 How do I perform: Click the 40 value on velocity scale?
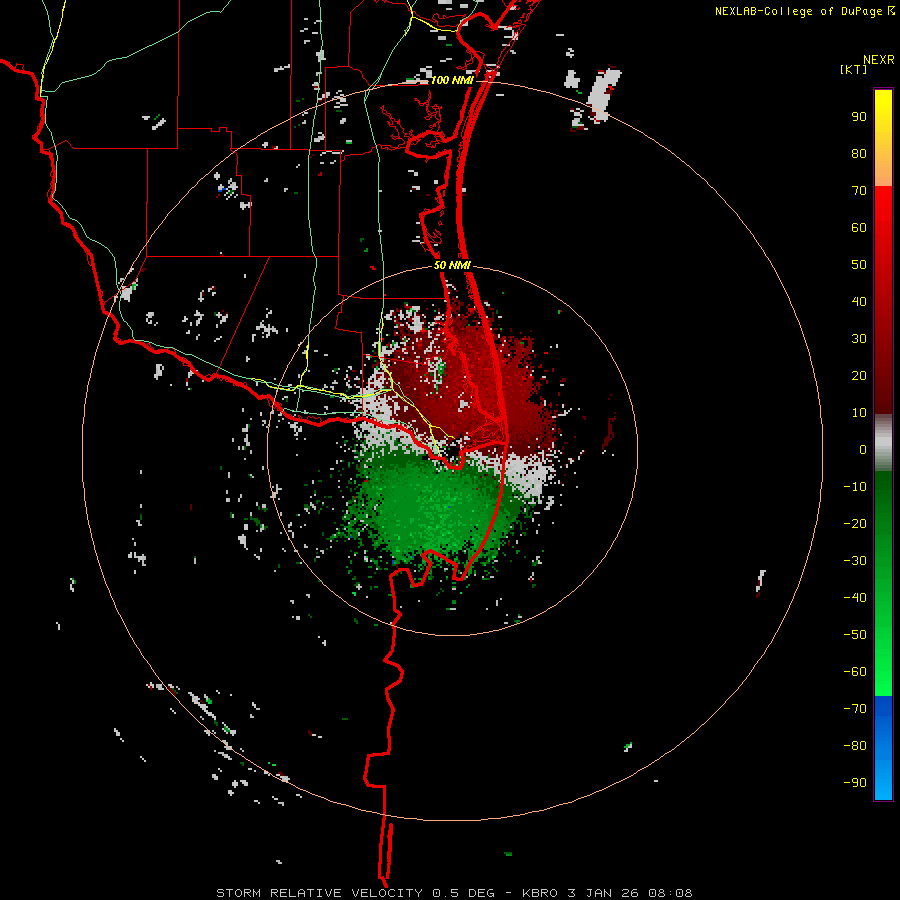pos(859,301)
